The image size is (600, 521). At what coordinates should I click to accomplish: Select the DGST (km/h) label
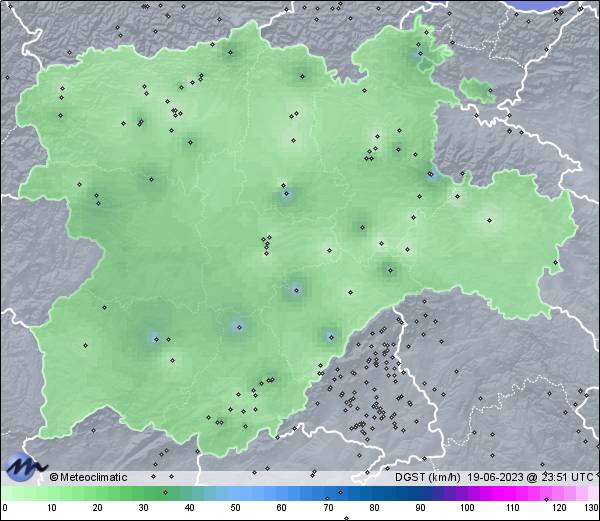coord(427,477)
